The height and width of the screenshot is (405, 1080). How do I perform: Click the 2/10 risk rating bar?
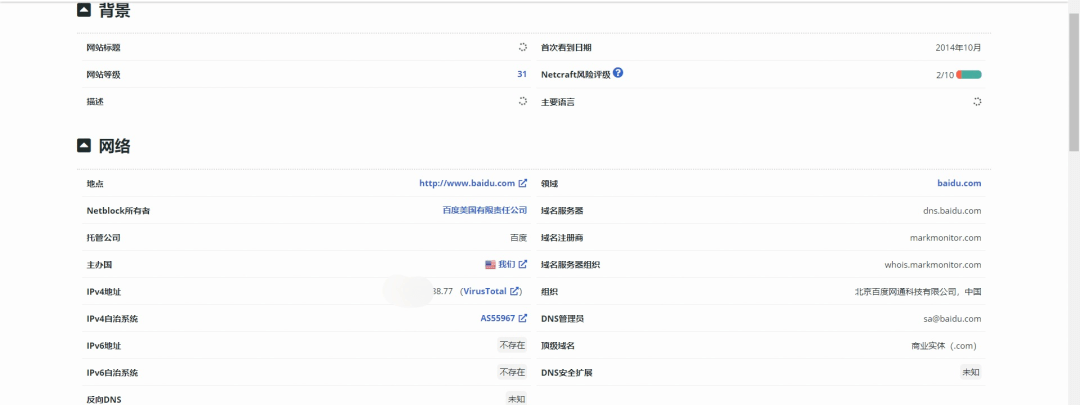(968, 74)
